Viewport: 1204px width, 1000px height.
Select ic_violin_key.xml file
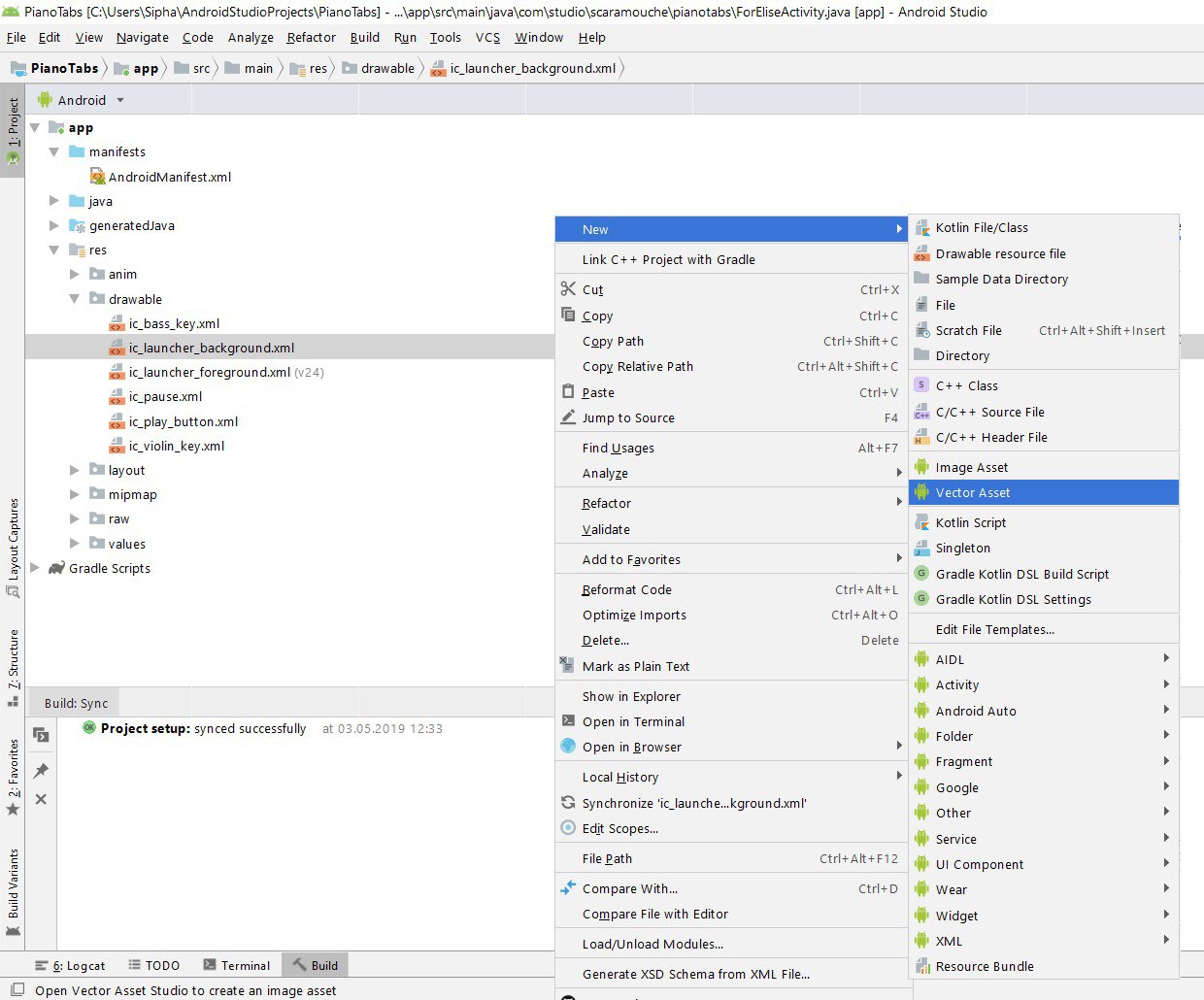pos(176,446)
